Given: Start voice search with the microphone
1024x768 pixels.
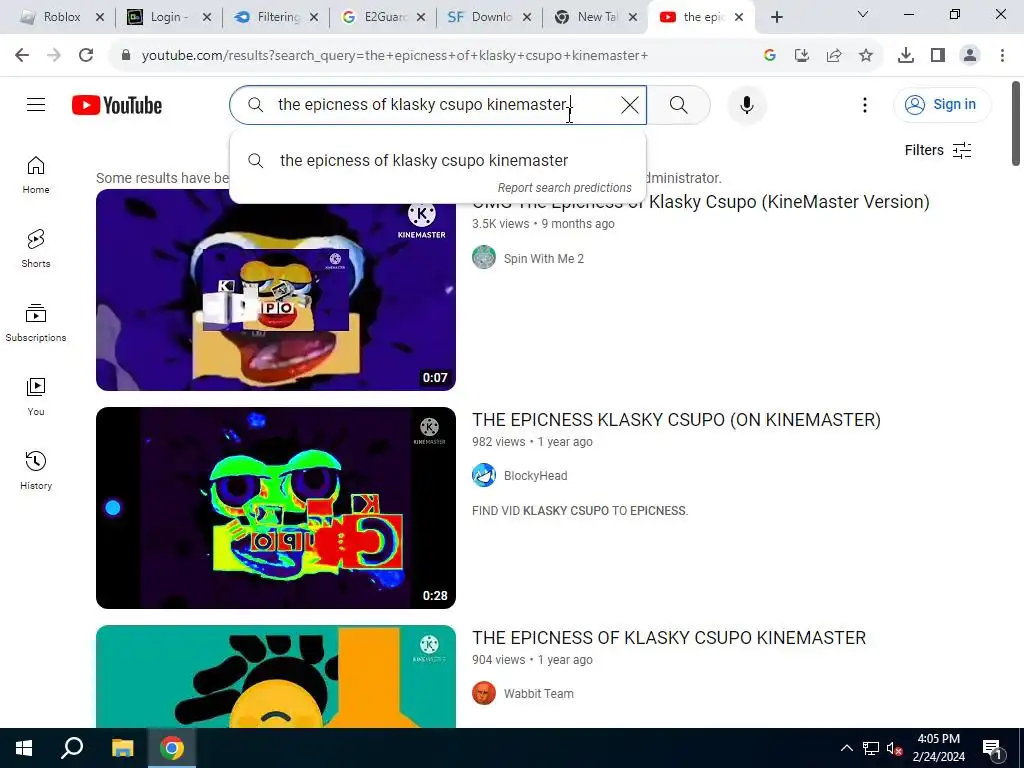Looking at the screenshot, I should coord(746,104).
